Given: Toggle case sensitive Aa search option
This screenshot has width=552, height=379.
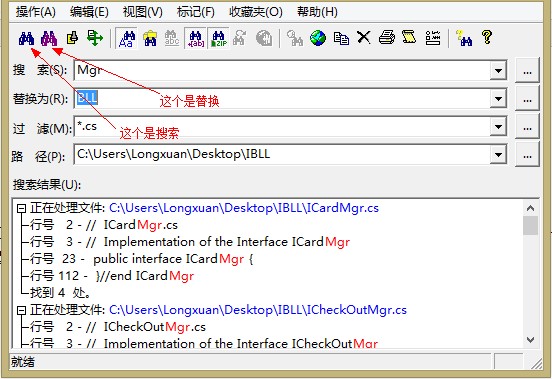Looking at the screenshot, I should (x=127, y=38).
